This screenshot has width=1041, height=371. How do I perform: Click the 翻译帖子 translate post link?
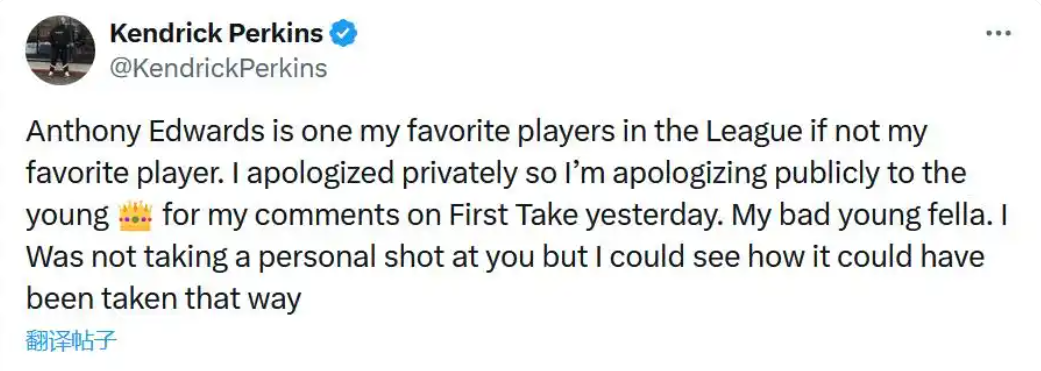tap(72, 340)
